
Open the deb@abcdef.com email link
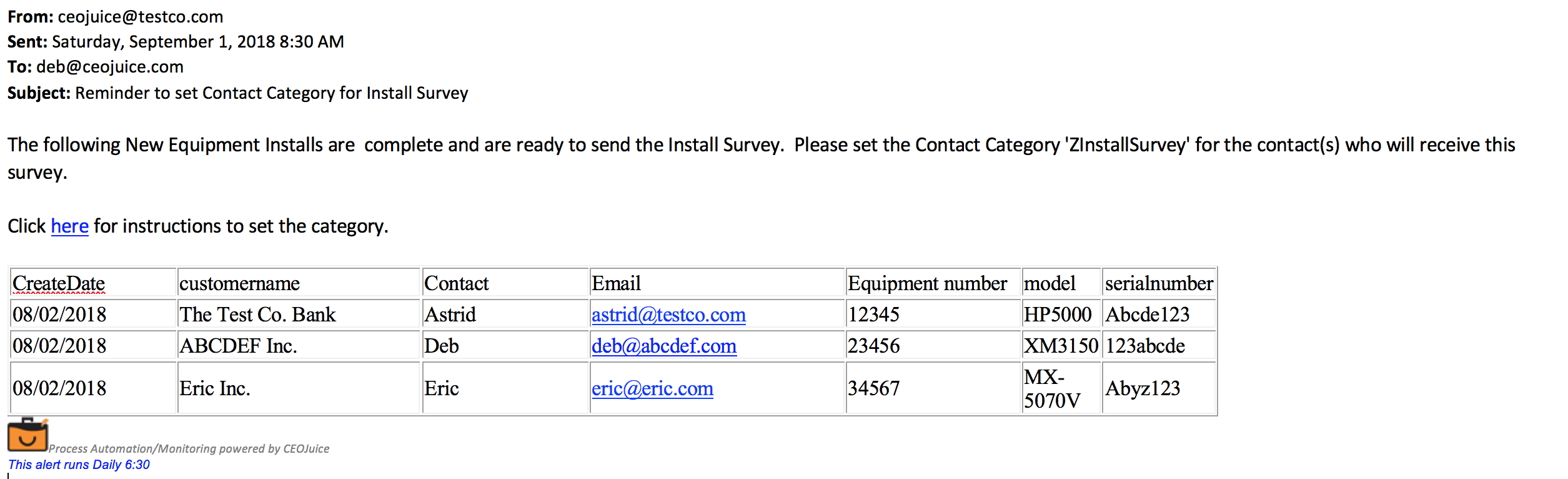pos(664,346)
